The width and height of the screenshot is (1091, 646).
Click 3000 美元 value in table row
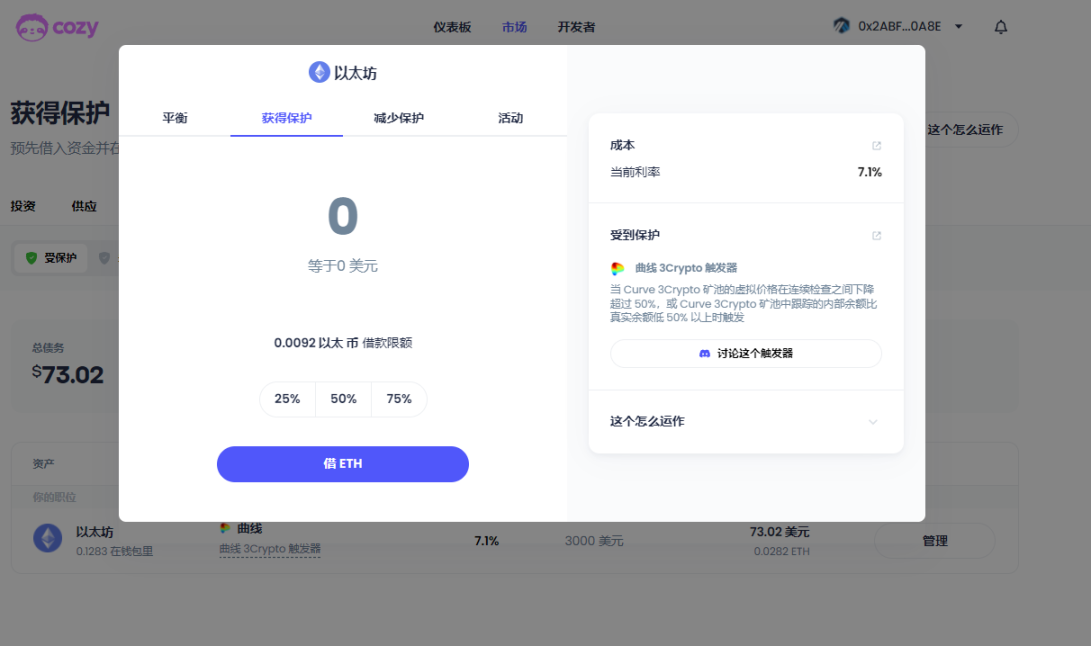[594, 541]
